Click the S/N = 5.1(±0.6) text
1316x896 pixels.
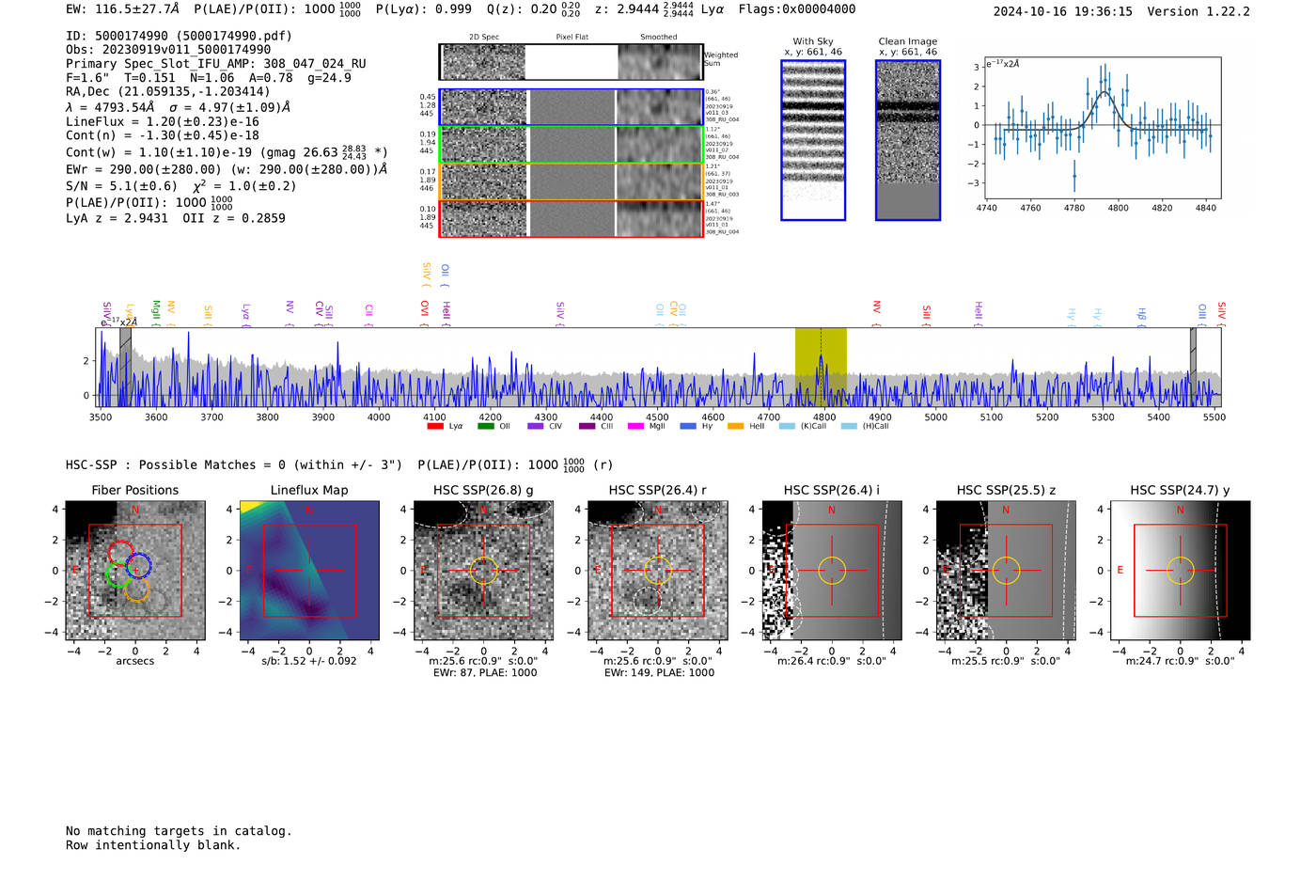pyautogui.click(x=121, y=186)
